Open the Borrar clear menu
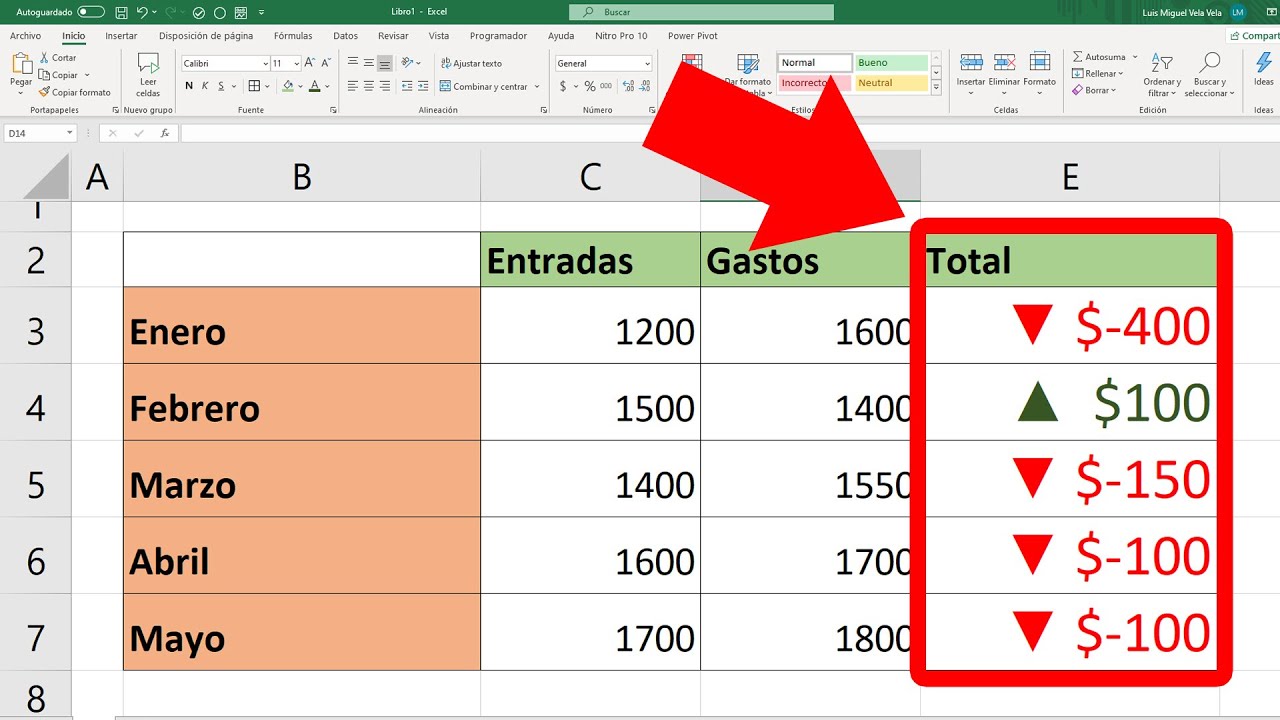This screenshot has width=1280, height=720. click(1094, 90)
